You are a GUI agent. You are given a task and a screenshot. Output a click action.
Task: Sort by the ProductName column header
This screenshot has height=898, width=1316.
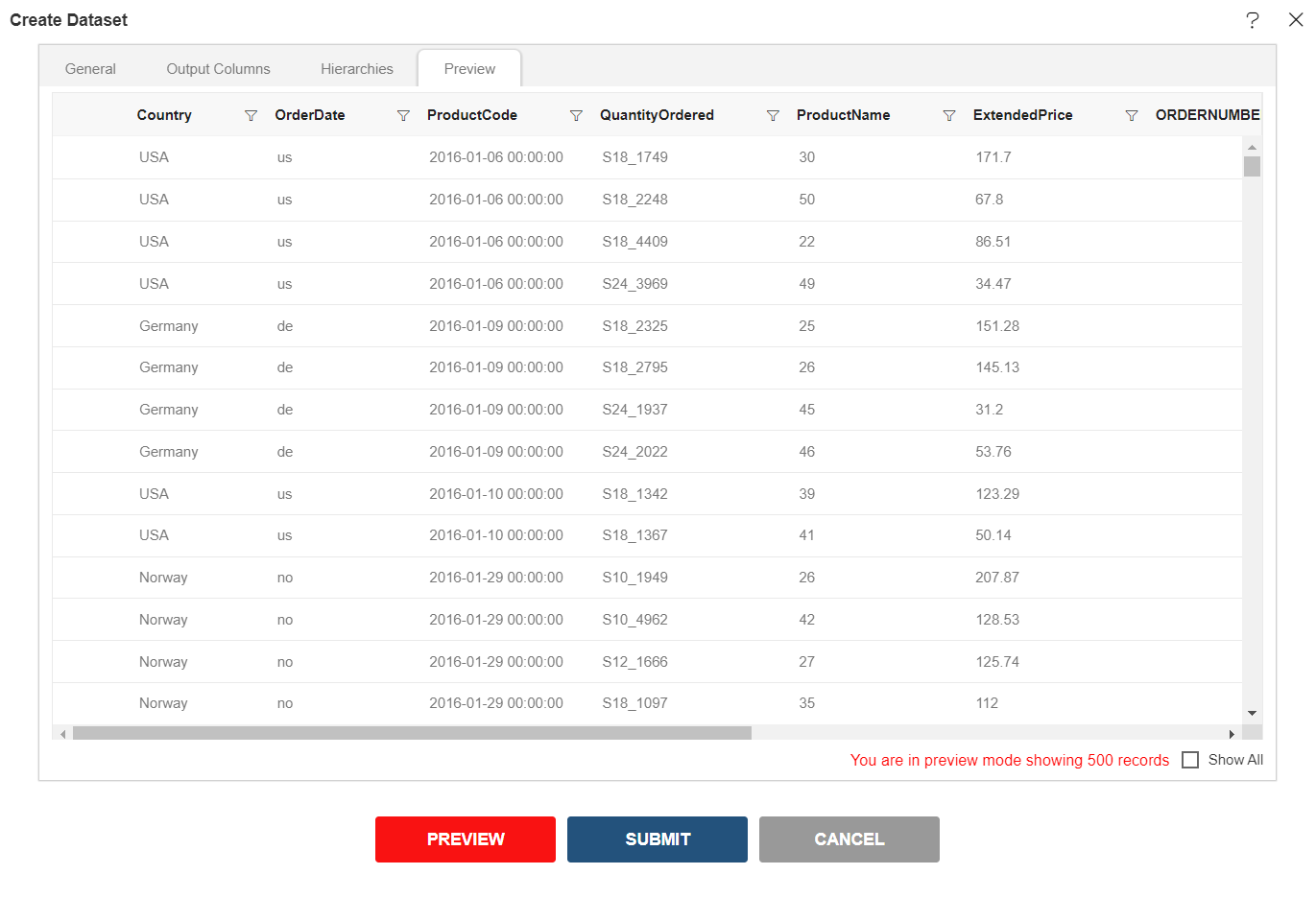(843, 115)
